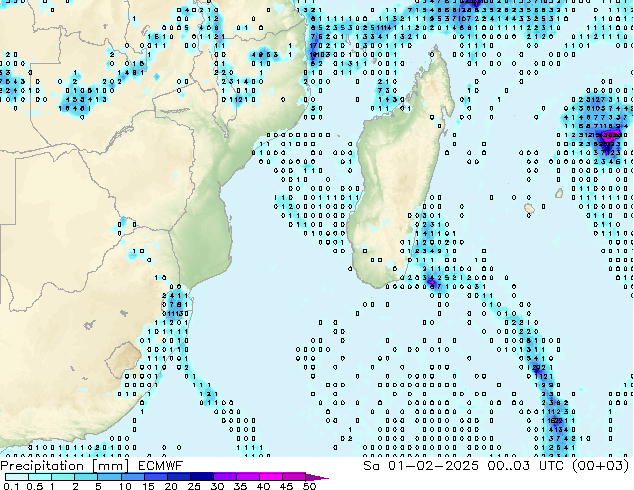Click the 'Sa' weekday label
634x490 pixels.
click(371, 466)
